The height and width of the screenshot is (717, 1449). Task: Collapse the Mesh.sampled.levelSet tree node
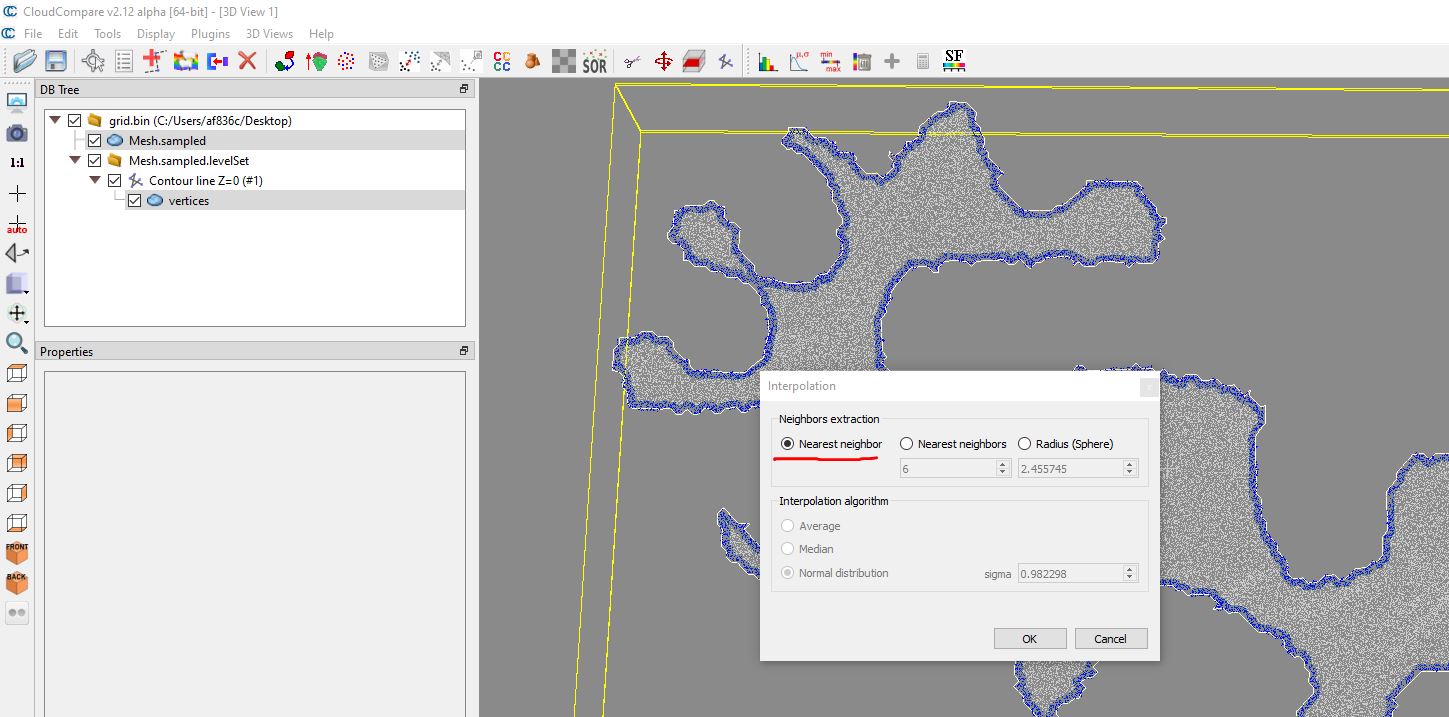[75, 161]
